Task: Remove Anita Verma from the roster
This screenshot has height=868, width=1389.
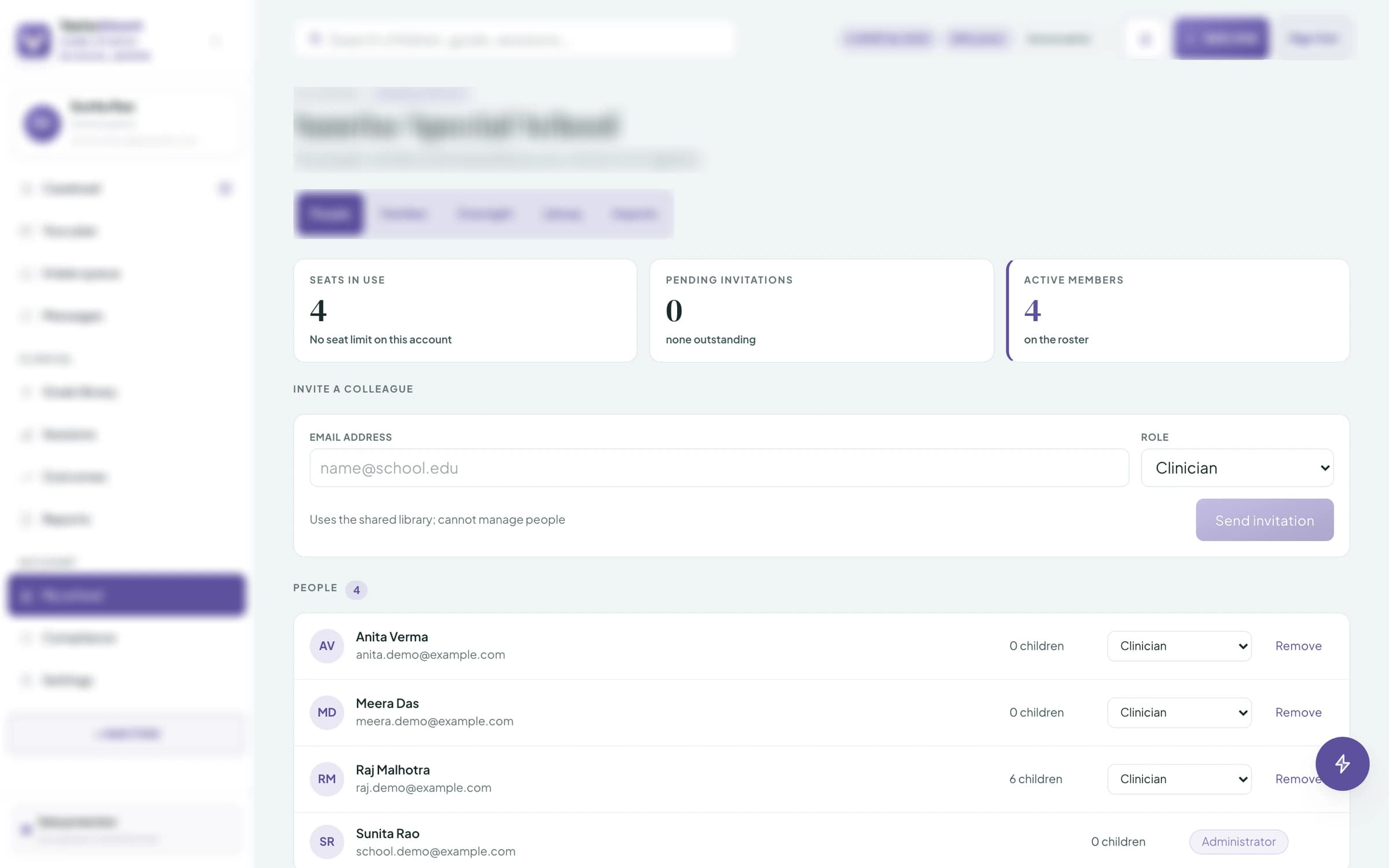Action: [x=1298, y=646]
